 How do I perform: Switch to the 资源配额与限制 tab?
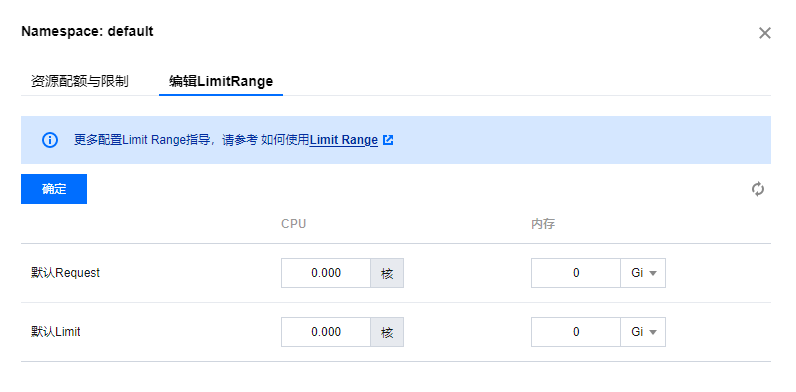(x=80, y=81)
